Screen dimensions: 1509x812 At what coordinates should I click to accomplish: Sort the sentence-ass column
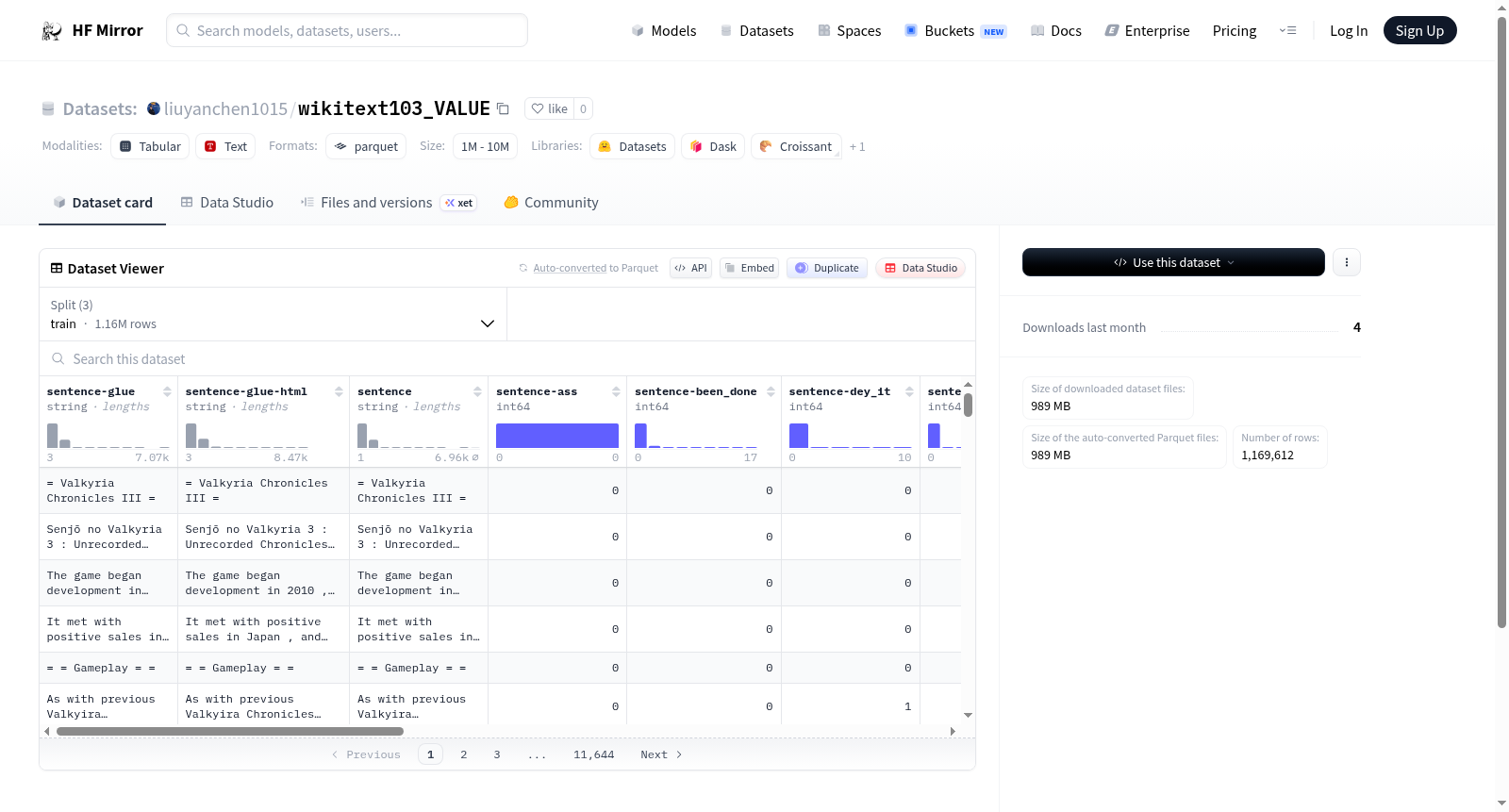616,391
